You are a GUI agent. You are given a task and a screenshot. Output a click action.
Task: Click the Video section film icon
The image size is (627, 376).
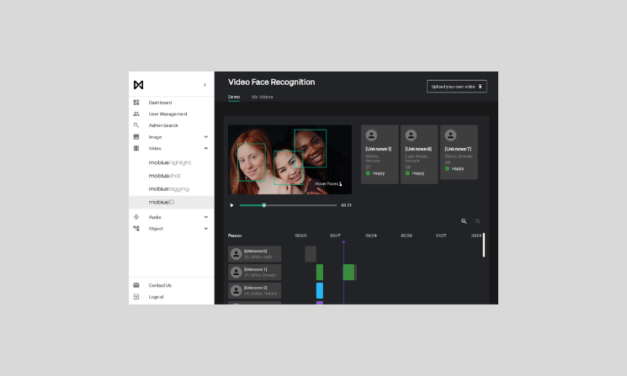point(136,148)
